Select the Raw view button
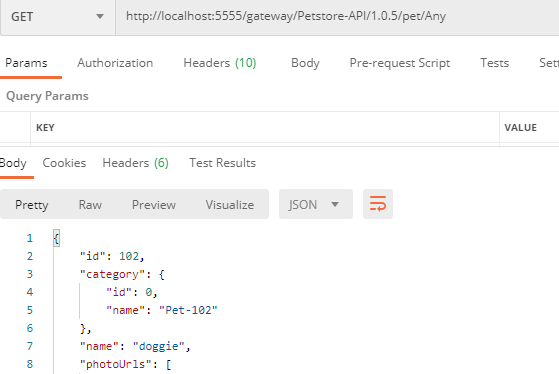 pos(90,205)
